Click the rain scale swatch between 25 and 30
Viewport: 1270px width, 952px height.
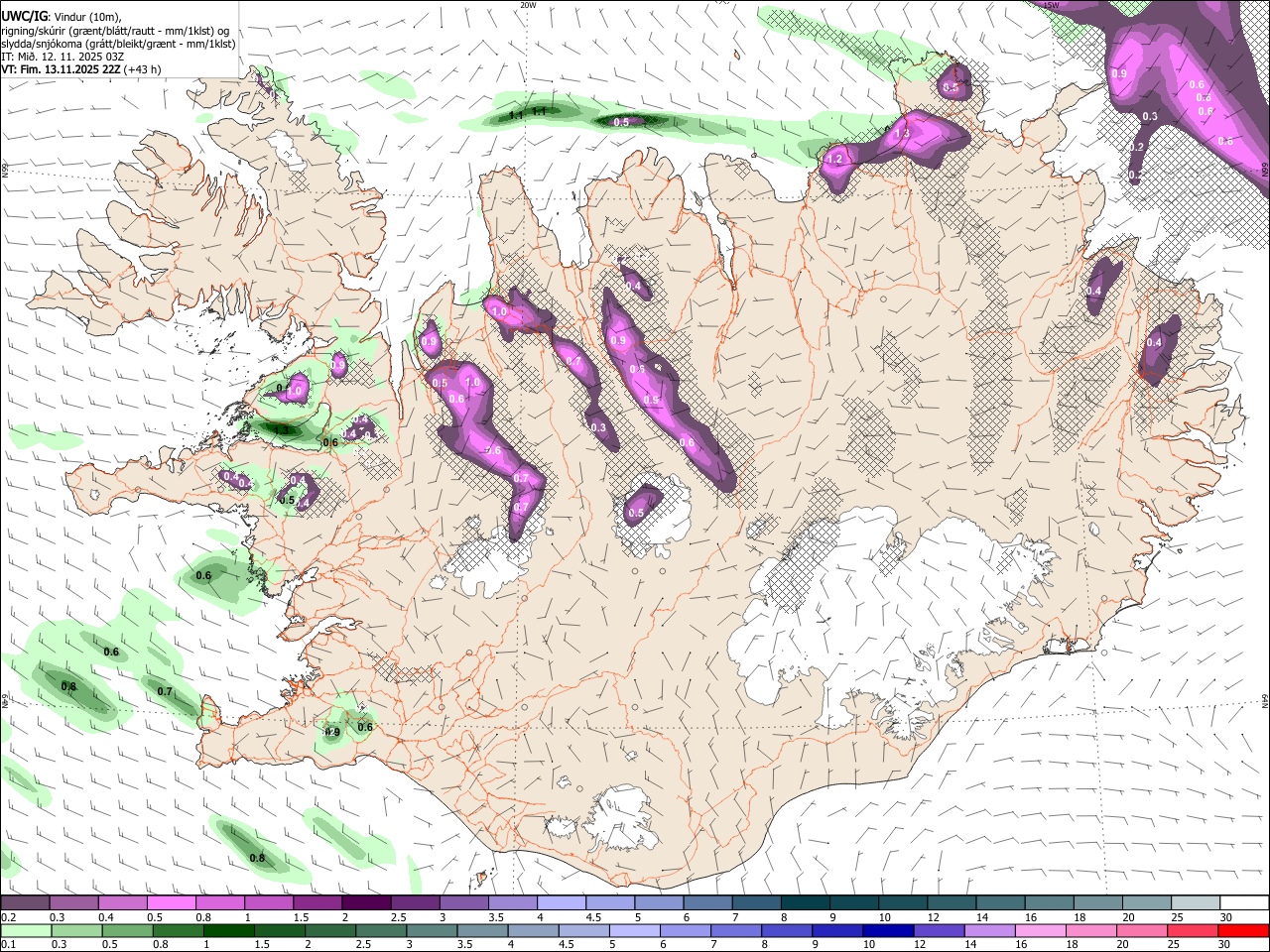click(1195, 931)
